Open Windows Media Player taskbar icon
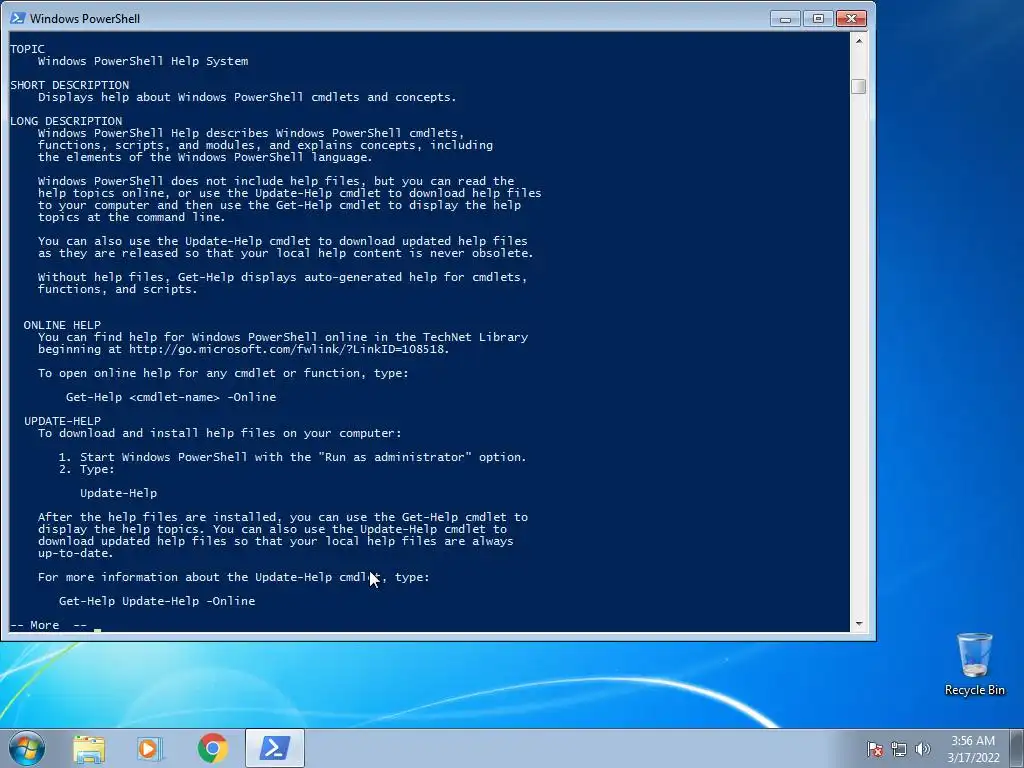The width and height of the screenshot is (1024, 768). click(150, 748)
